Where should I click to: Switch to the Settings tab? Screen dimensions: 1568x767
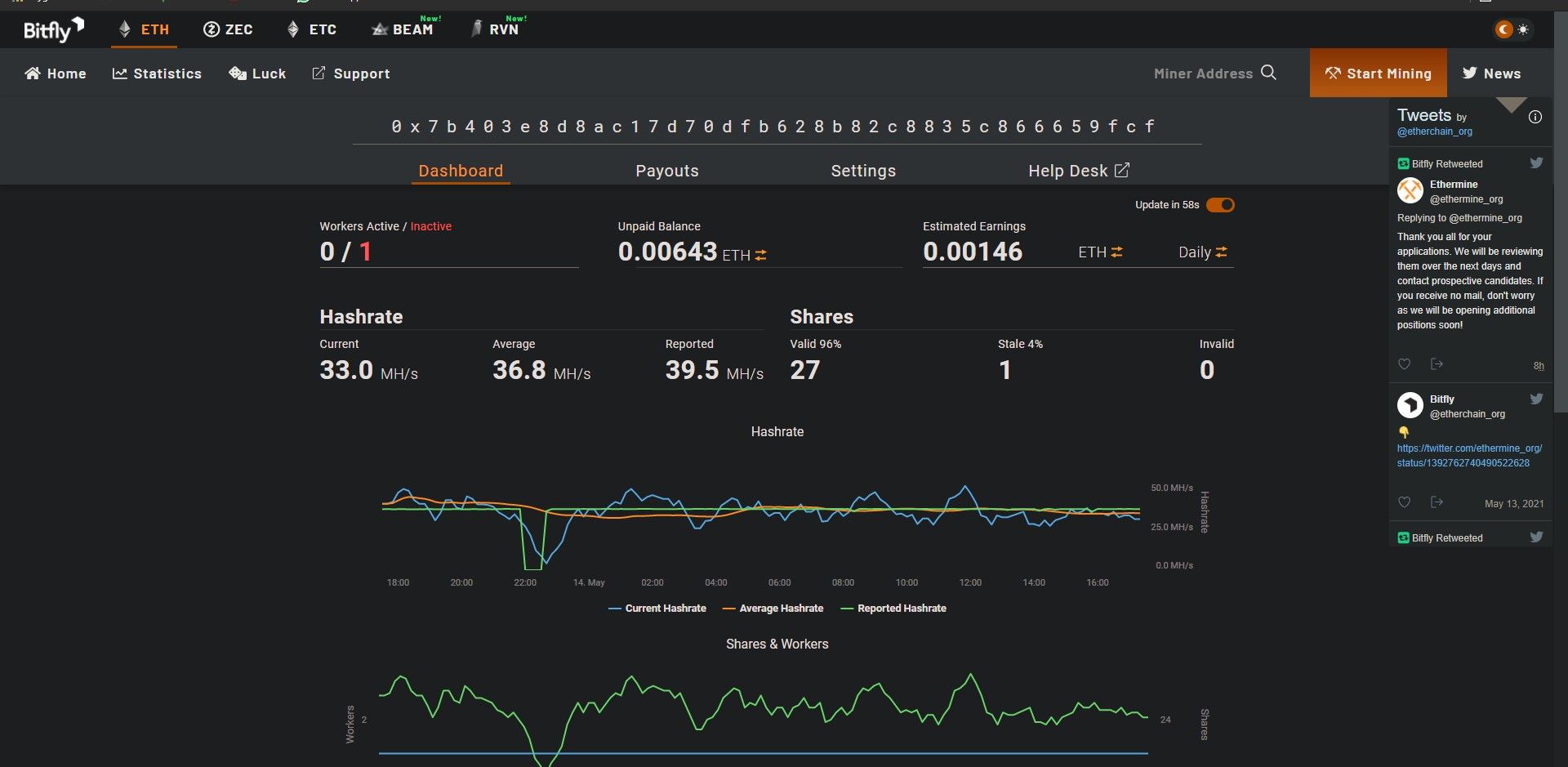(863, 171)
